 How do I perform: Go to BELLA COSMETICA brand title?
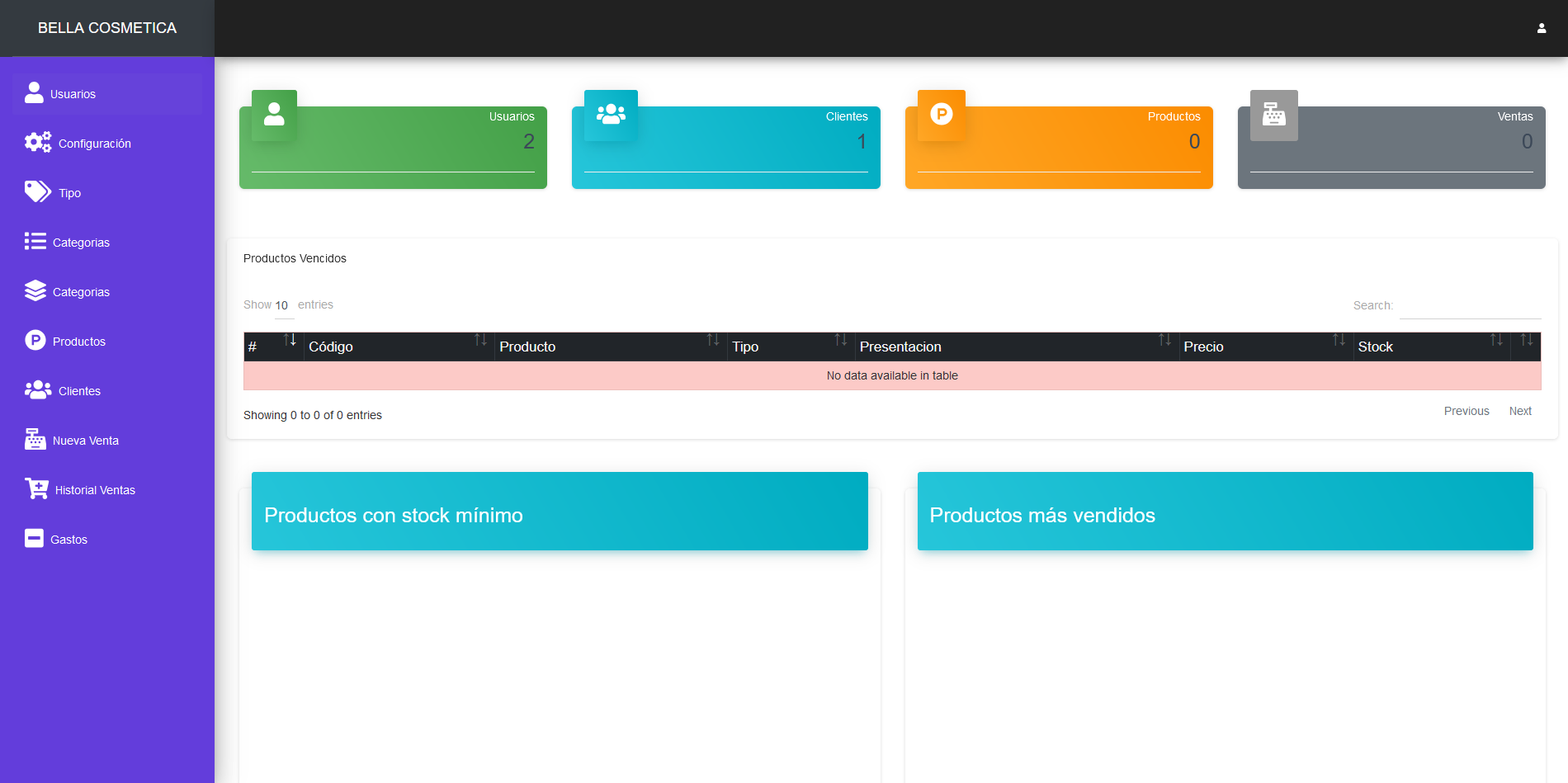click(107, 28)
